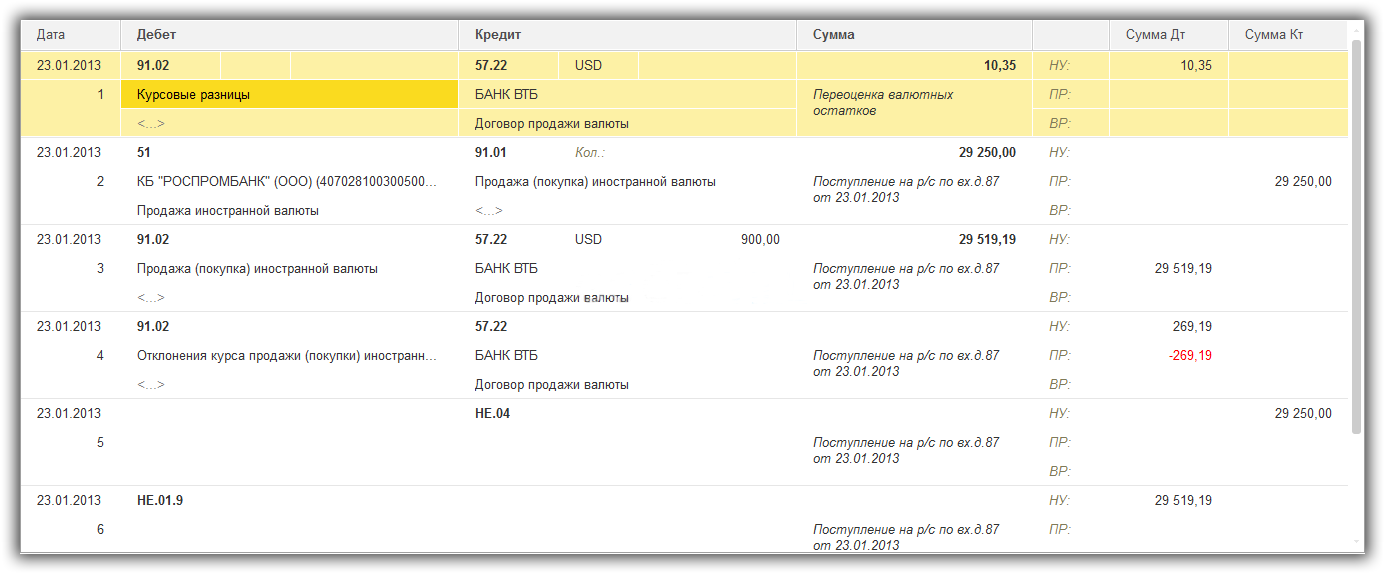The height and width of the screenshot is (574, 1385).
Task: Select the credit account HE.04
Action: (x=492, y=414)
